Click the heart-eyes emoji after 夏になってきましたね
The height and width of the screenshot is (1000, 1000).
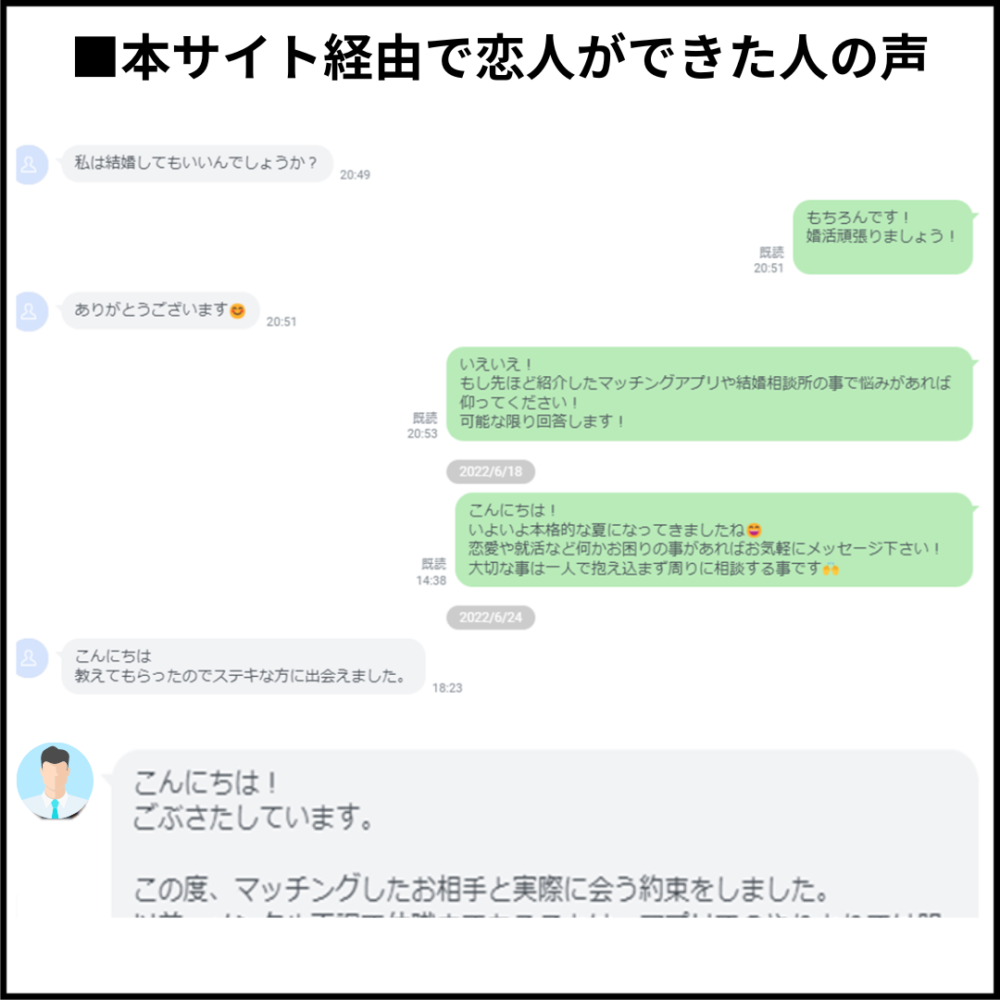754,530
